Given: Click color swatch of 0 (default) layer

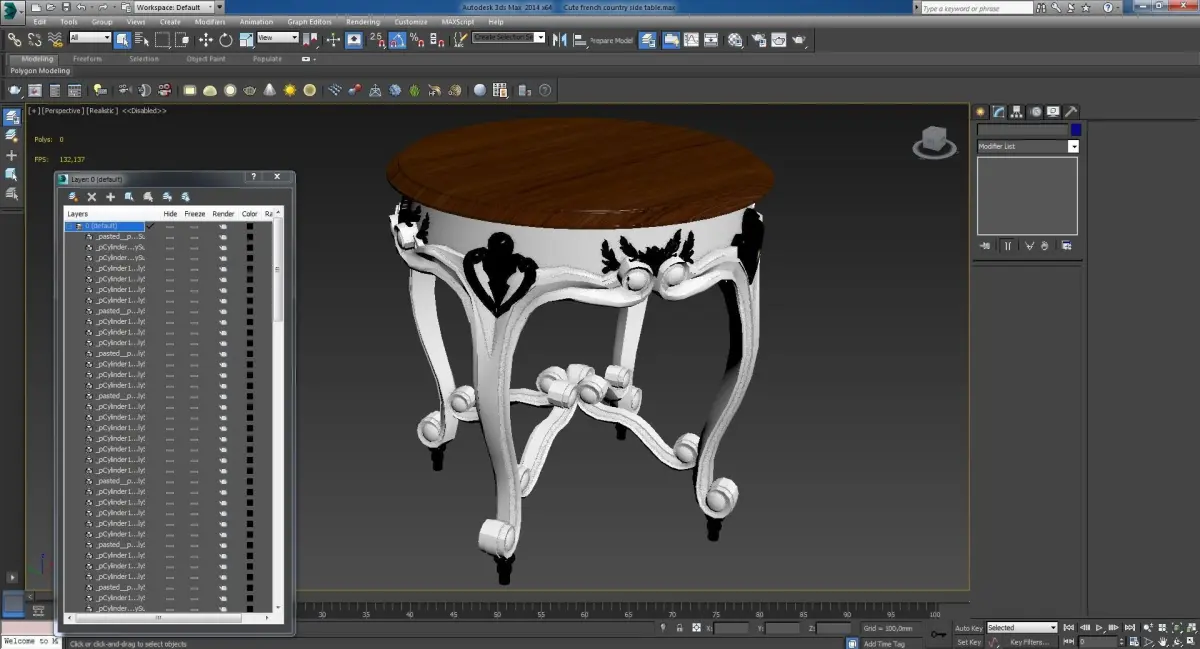Looking at the screenshot, I should pyautogui.click(x=249, y=226).
